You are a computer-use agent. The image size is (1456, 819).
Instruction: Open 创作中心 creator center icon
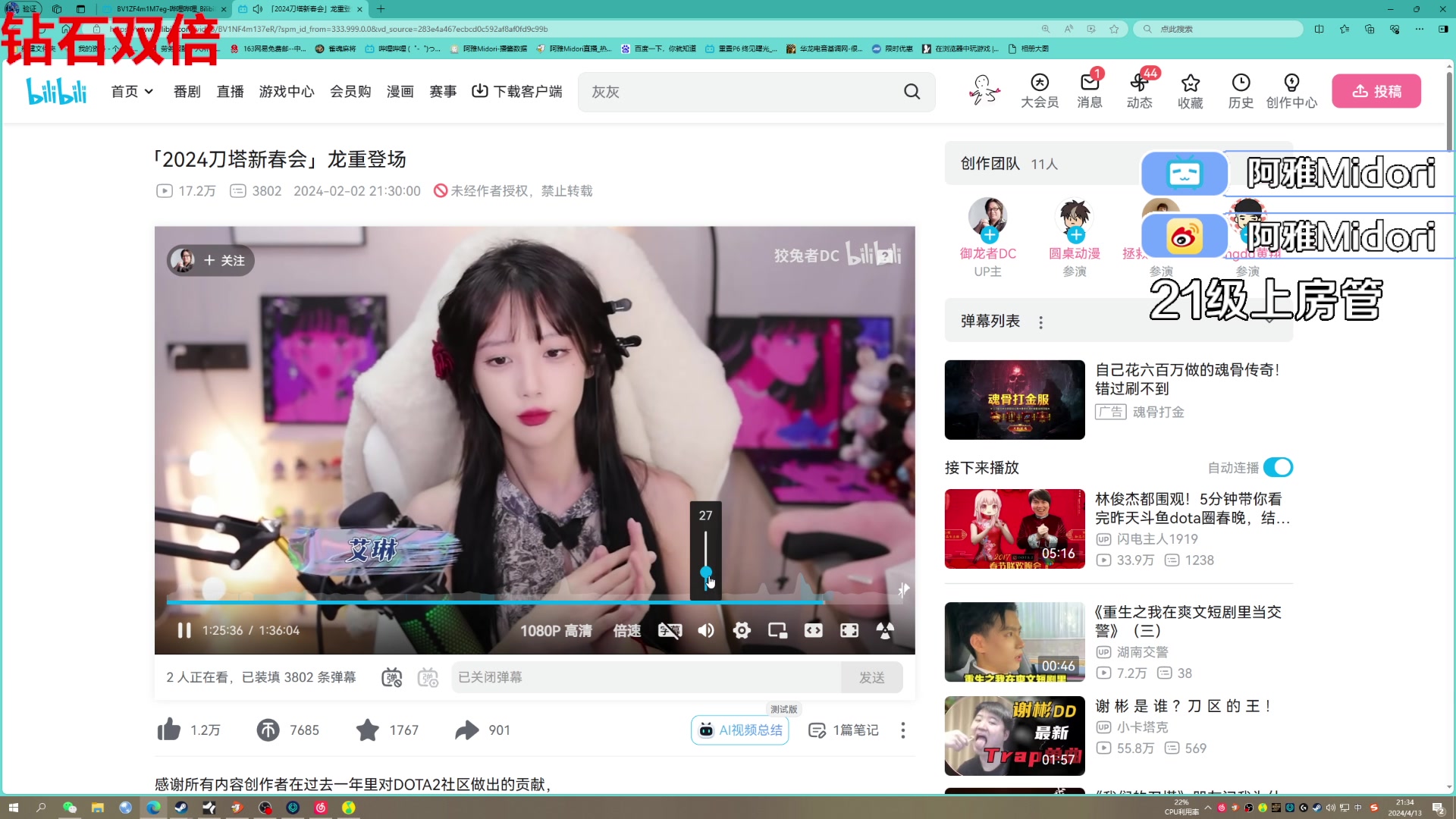pyautogui.click(x=1291, y=91)
